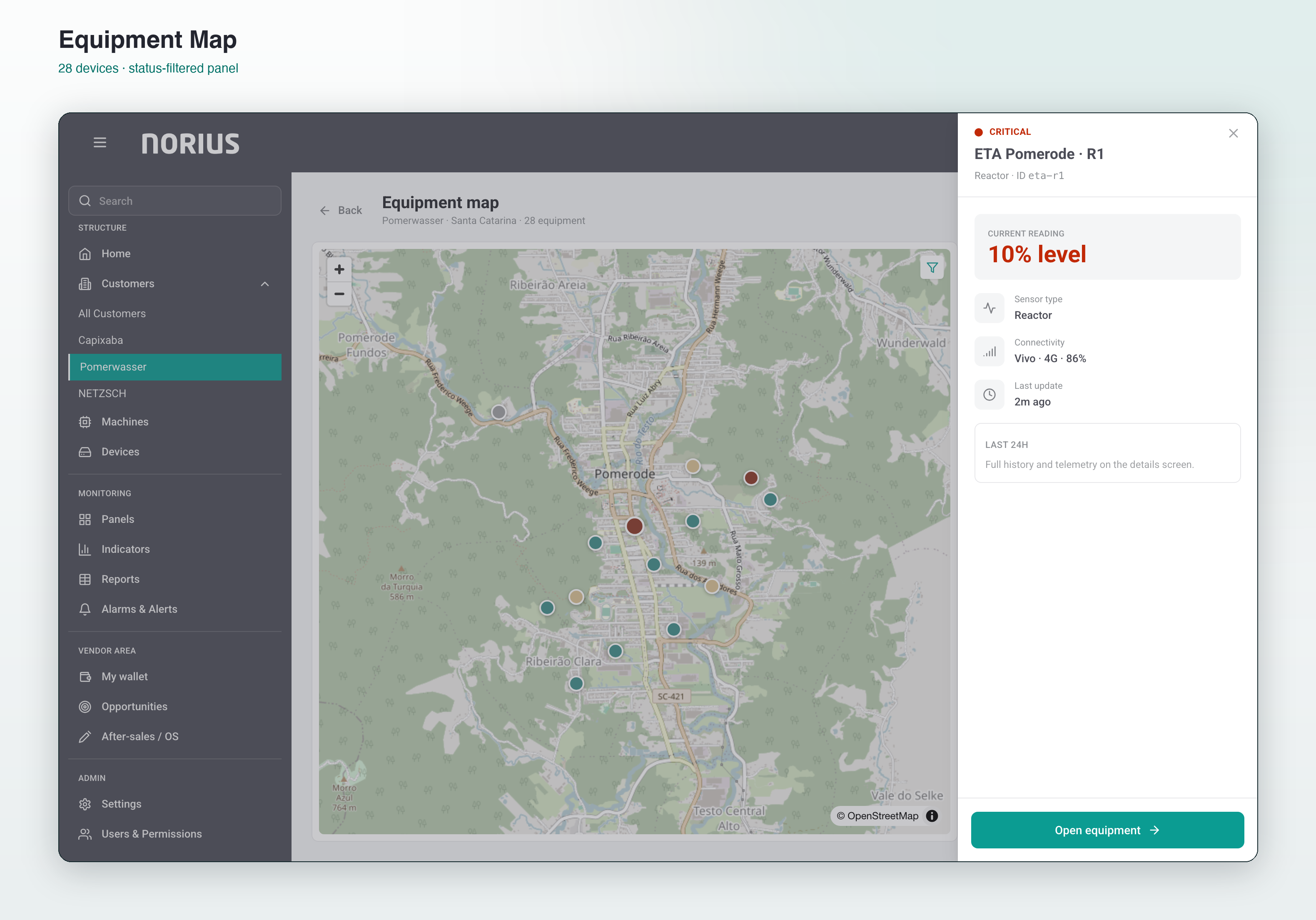Click the Open equipment button
1316x920 pixels.
(x=1107, y=830)
